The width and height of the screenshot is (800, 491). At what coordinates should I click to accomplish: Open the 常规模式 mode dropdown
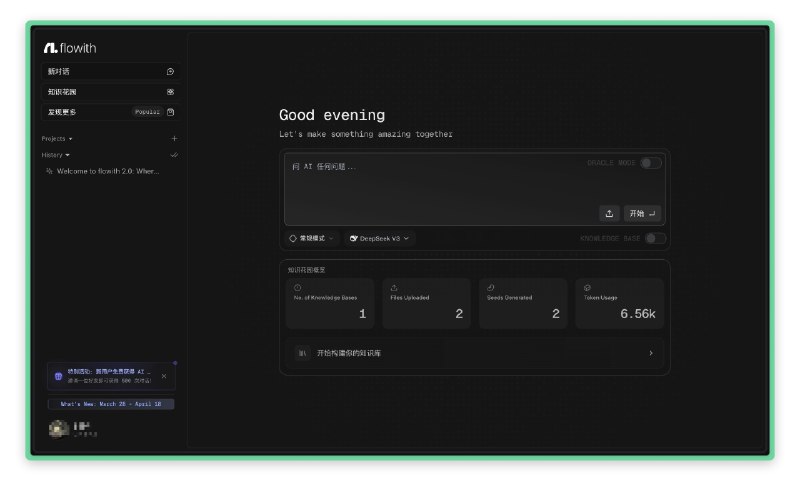coord(311,238)
